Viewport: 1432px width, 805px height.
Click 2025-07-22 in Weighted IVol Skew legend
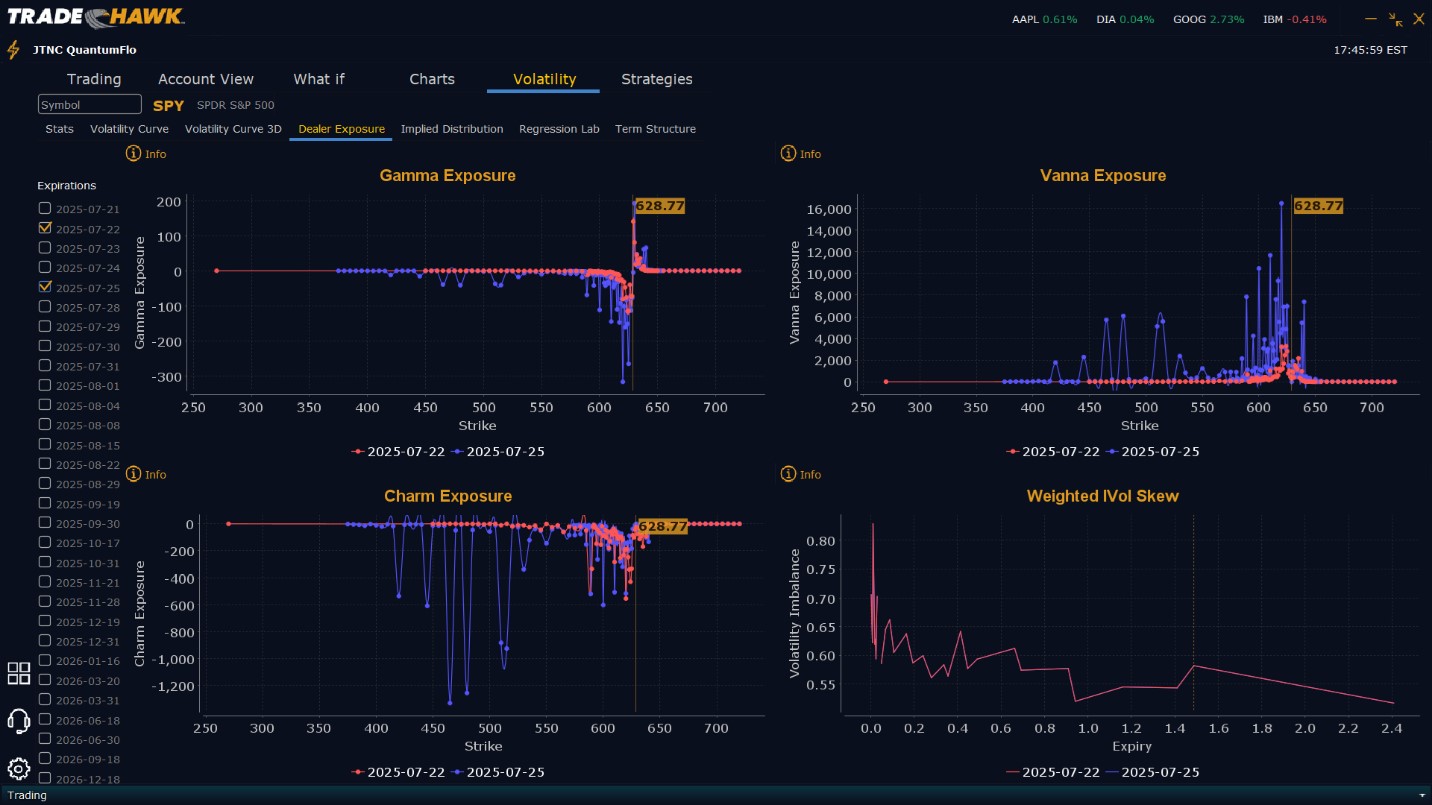coord(1052,772)
